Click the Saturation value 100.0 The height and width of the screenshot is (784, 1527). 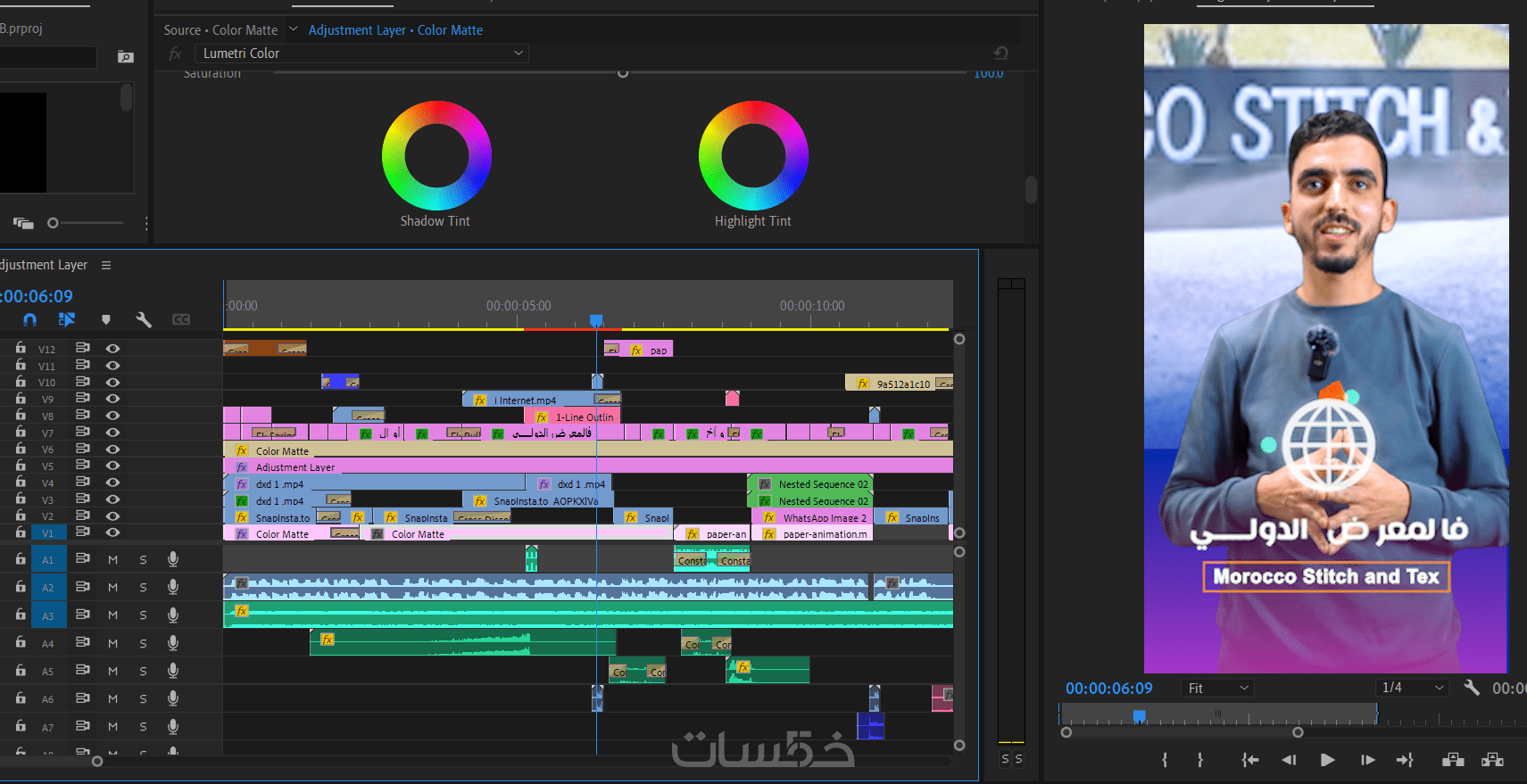(x=989, y=73)
